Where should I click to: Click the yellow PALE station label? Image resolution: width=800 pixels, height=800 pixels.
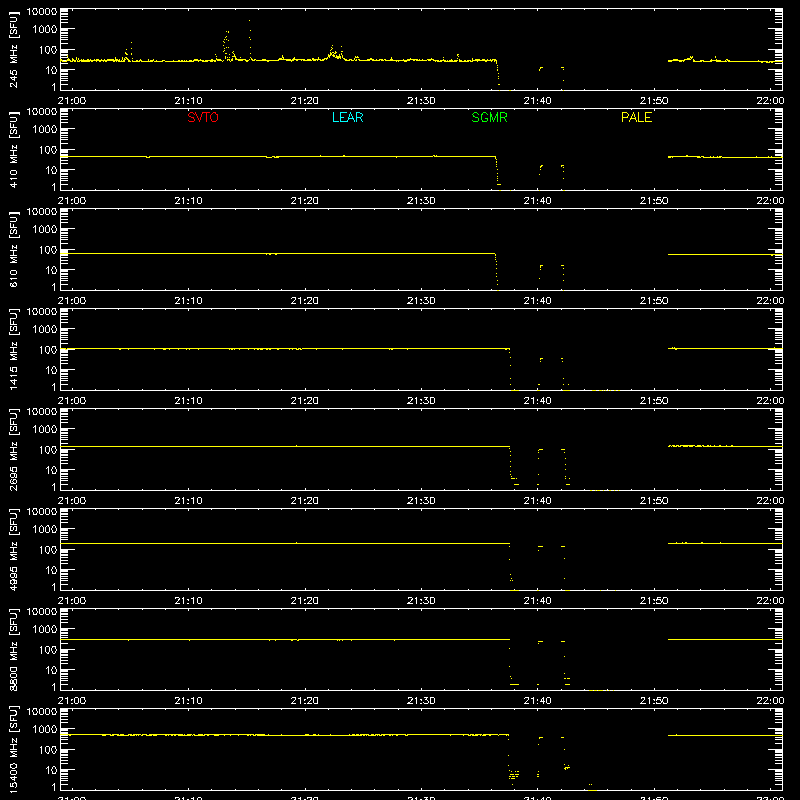[x=636, y=117]
